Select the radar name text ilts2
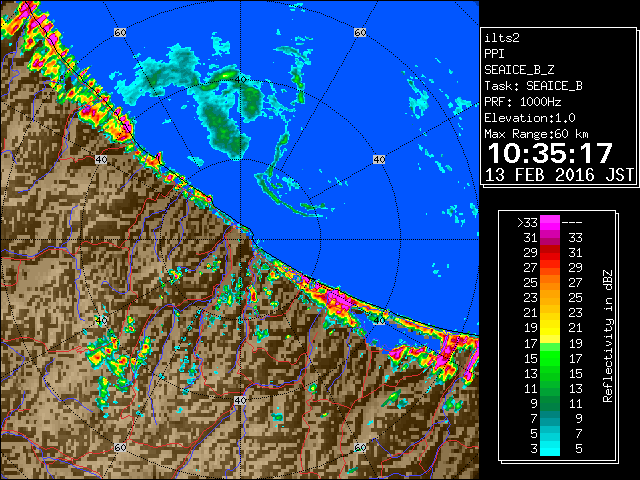This screenshot has height=480, width=640. point(502,38)
